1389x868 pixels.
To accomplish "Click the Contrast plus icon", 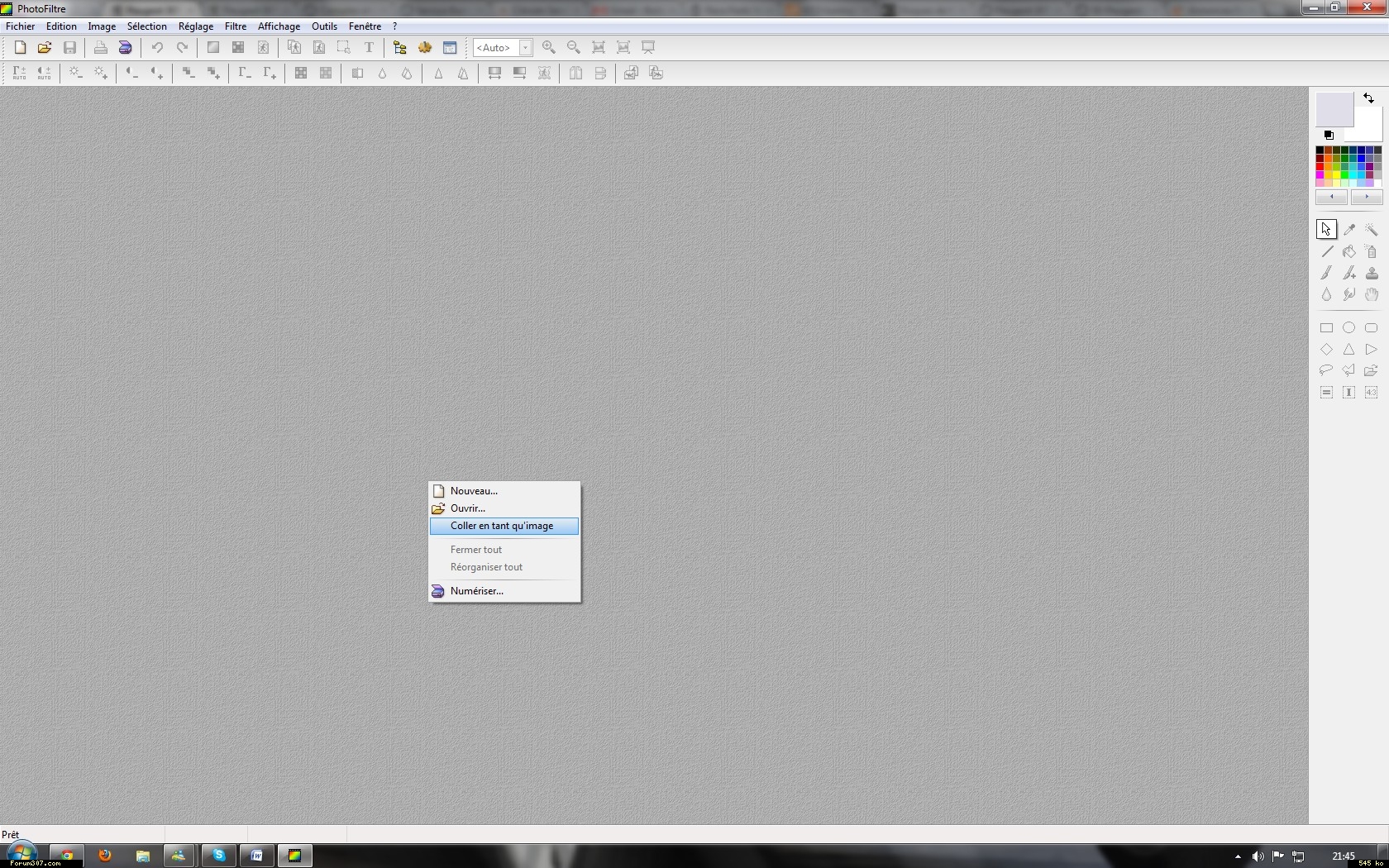I will [157, 74].
